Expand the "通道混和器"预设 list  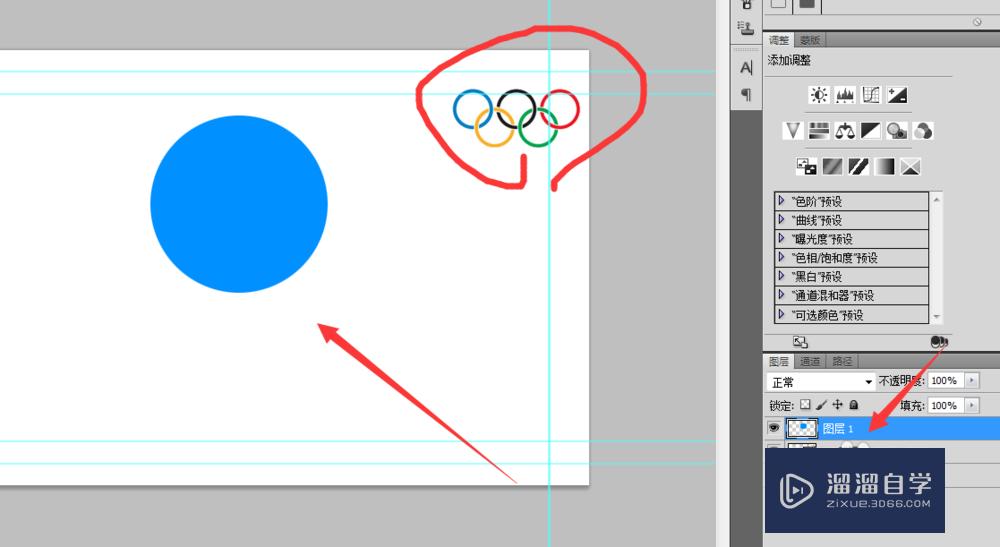point(781,295)
